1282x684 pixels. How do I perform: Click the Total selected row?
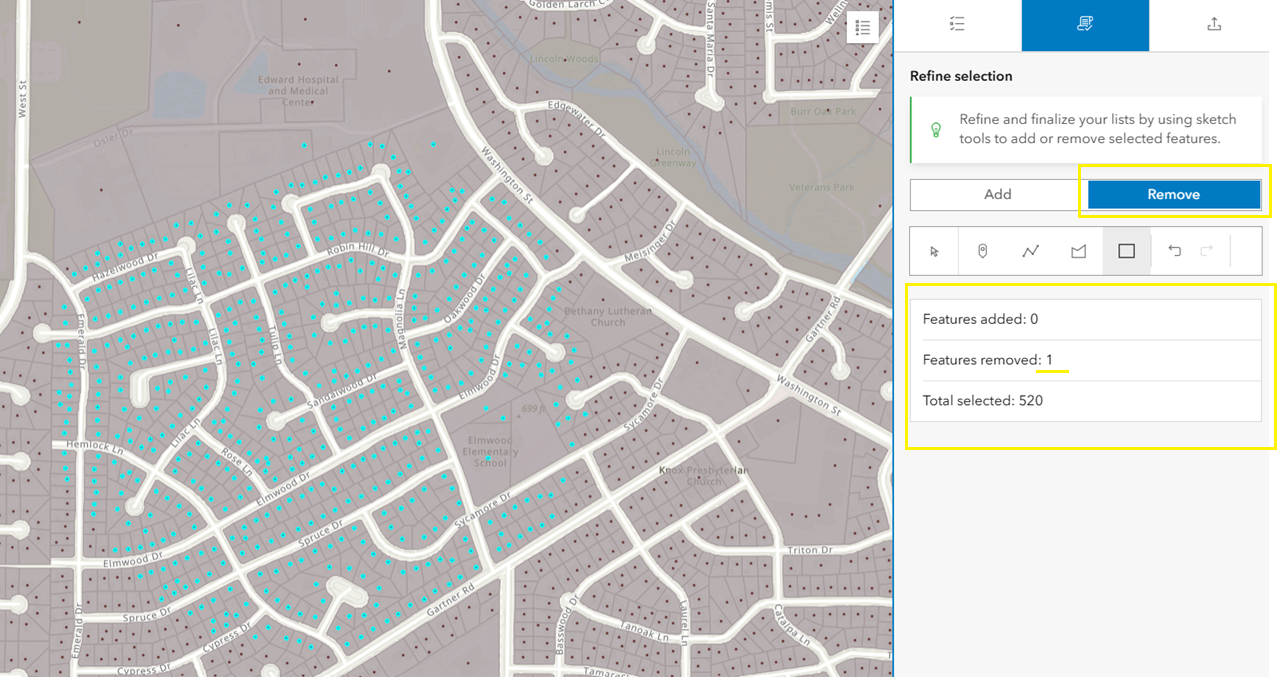pyautogui.click(x=1085, y=401)
